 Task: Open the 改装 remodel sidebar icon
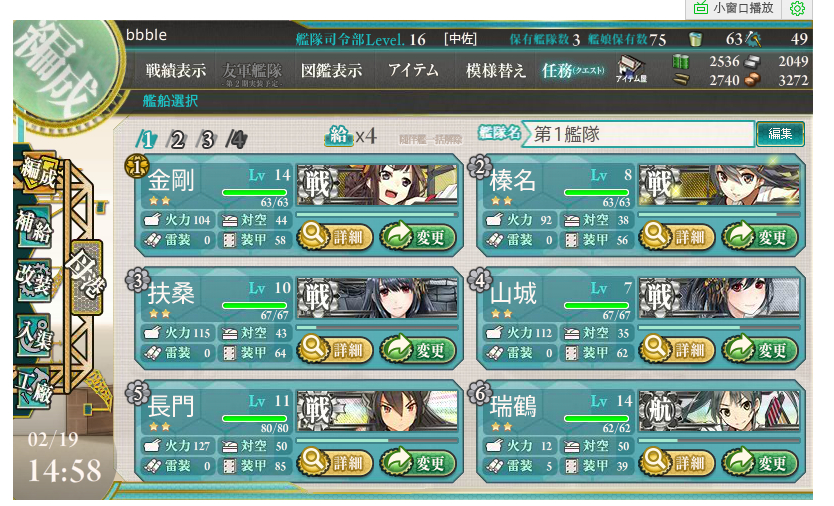tap(34, 280)
